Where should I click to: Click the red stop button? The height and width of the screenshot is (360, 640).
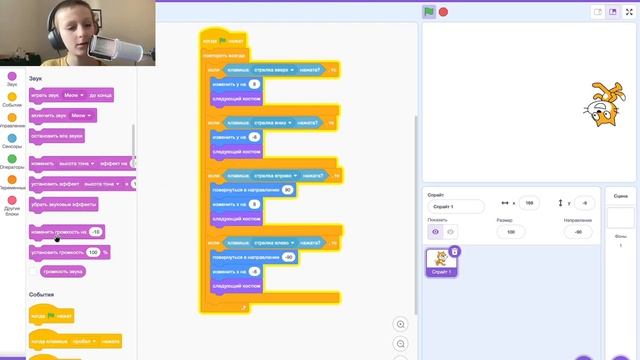pyautogui.click(x=443, y=12)
